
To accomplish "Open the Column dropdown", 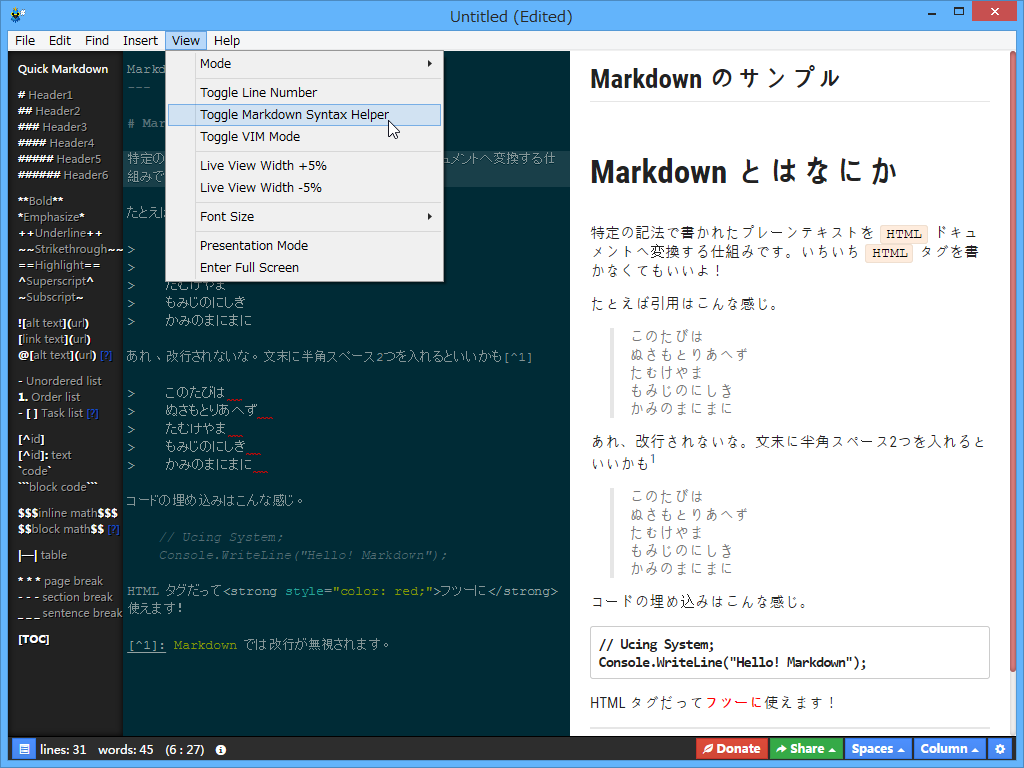I will tap(947, 748).
